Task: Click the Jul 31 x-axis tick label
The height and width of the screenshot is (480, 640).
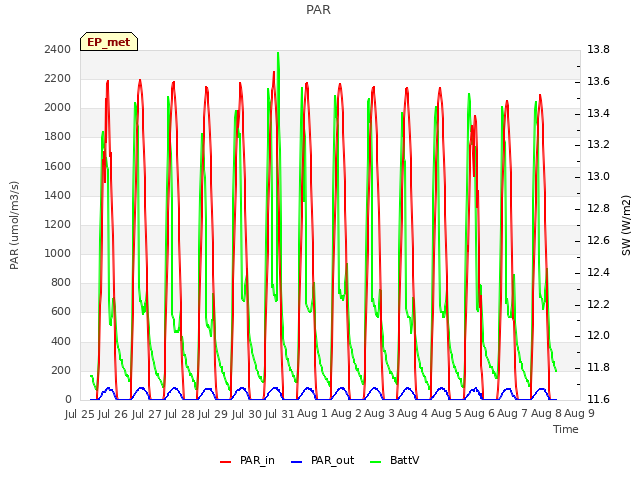Action: [x=280, y=414]
